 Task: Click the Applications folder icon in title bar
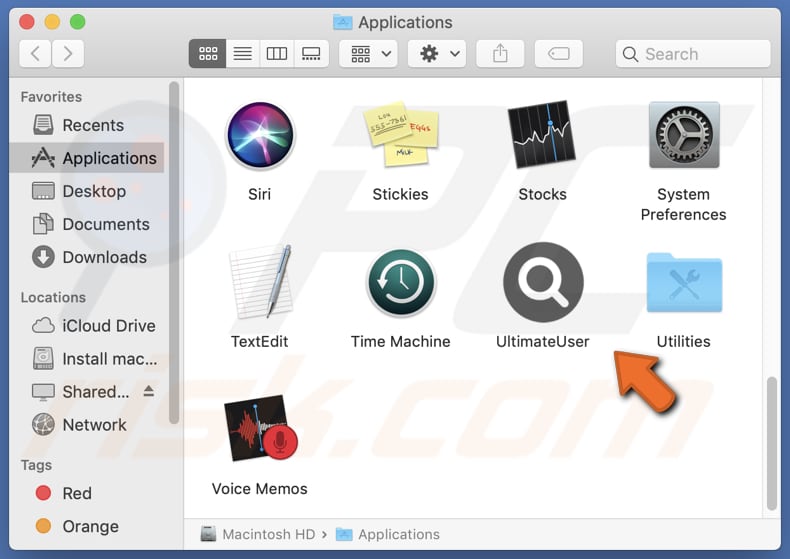(343, 22)
